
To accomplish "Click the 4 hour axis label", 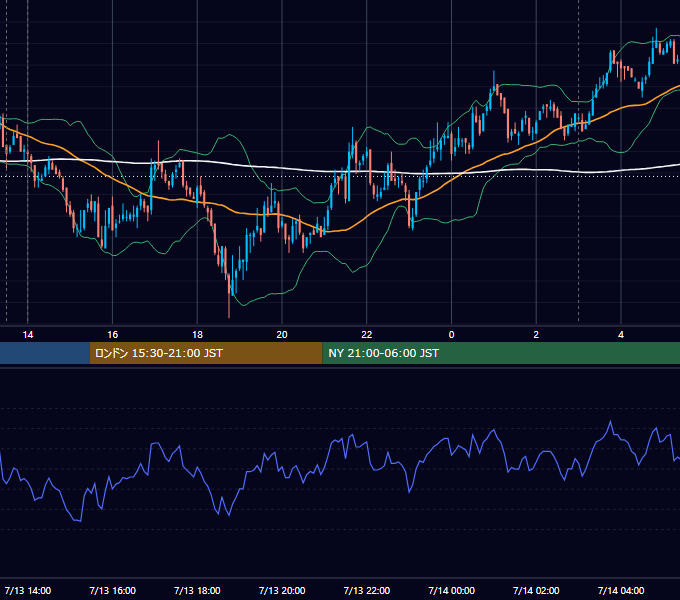I will click(621, 335).
